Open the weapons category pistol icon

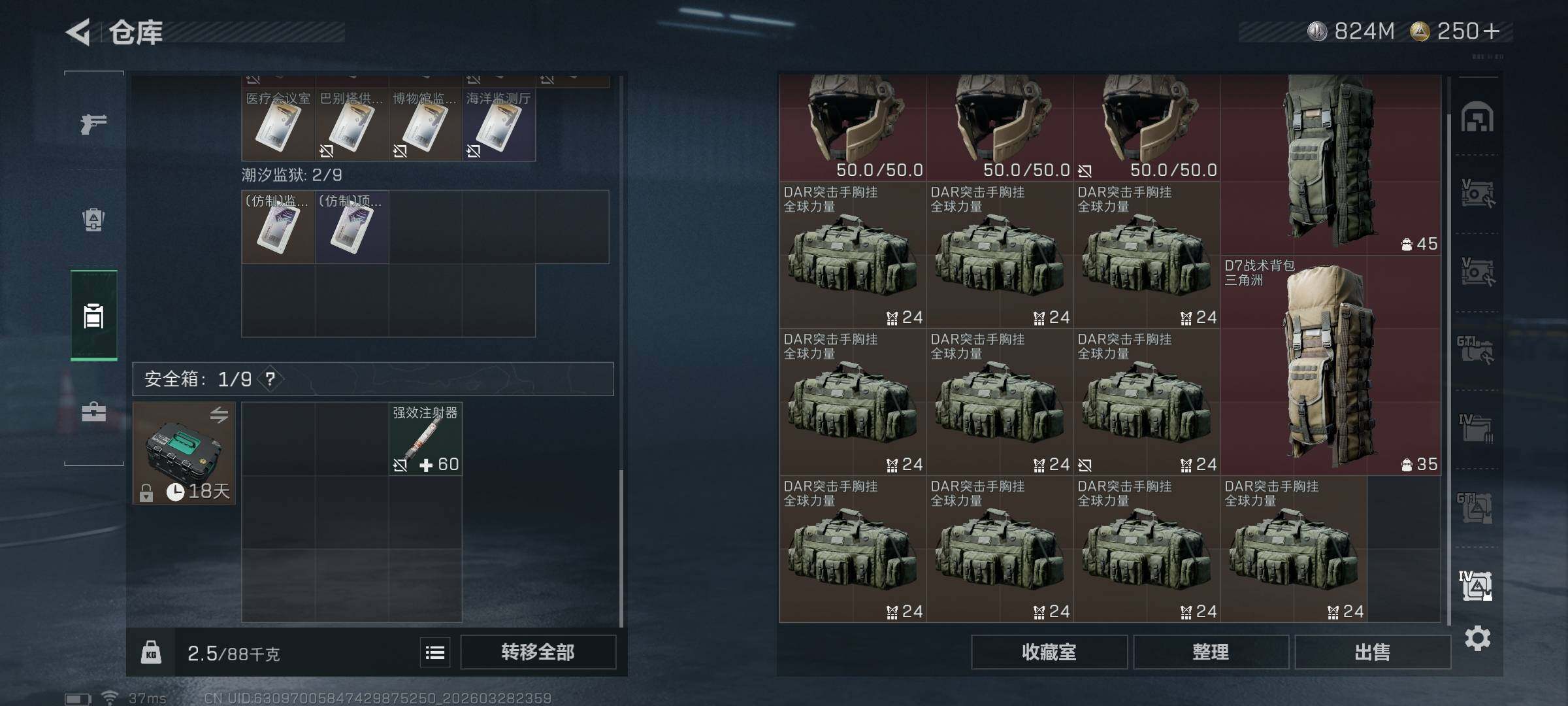pyautogui.click(x=93, y=123)
